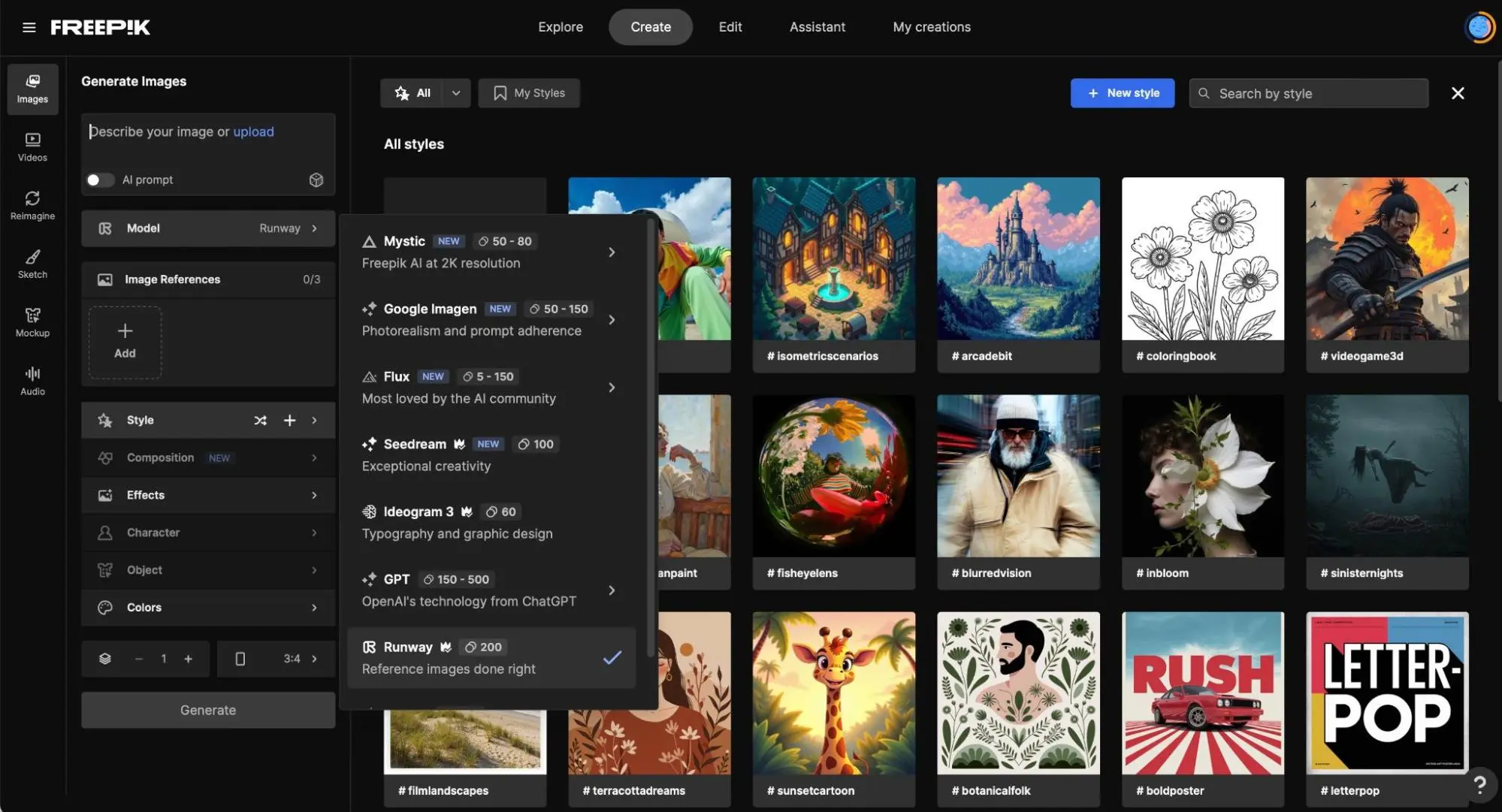Add an image reference with the Add box
The width and height of the screenshot is (1502, 812).
click(x=125, y=342)
